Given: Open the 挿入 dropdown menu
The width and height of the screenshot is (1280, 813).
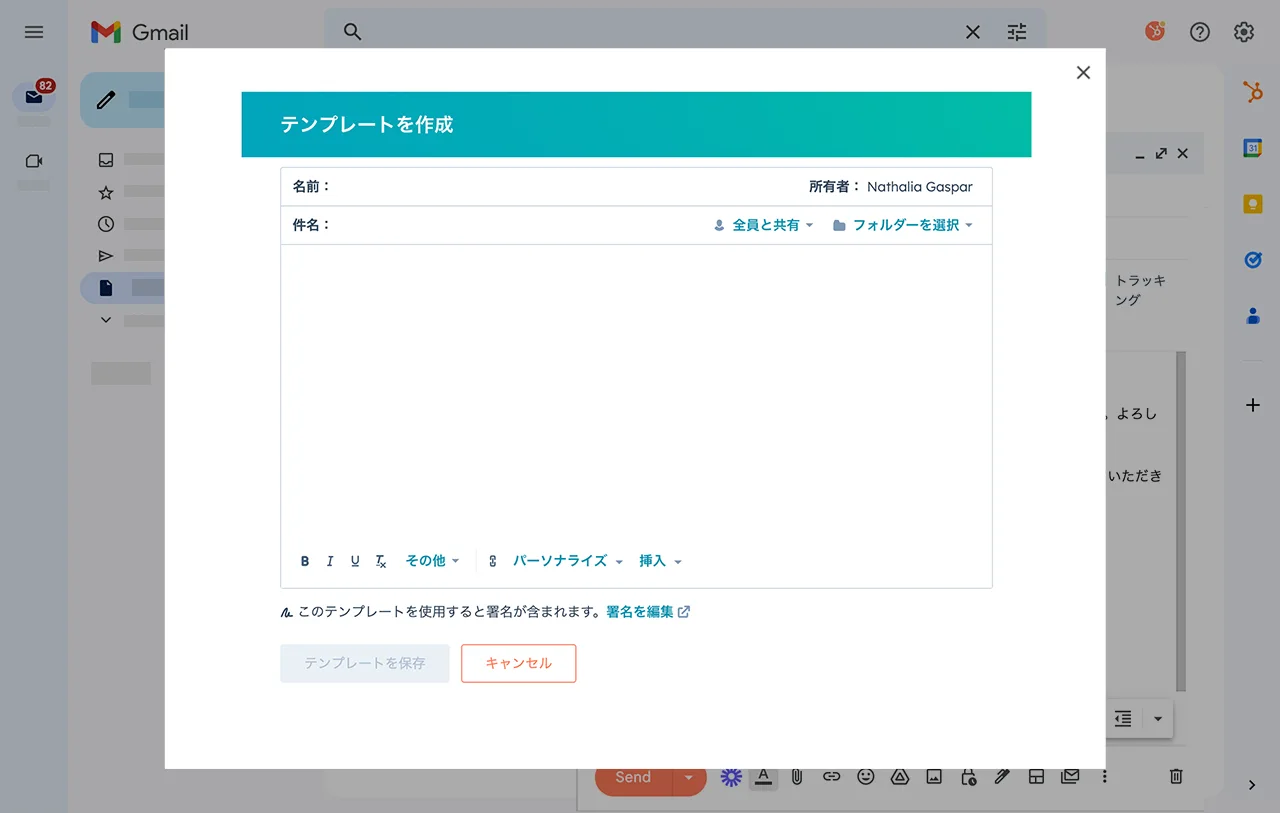Looking at the screenshot, I should coord(660,561).
